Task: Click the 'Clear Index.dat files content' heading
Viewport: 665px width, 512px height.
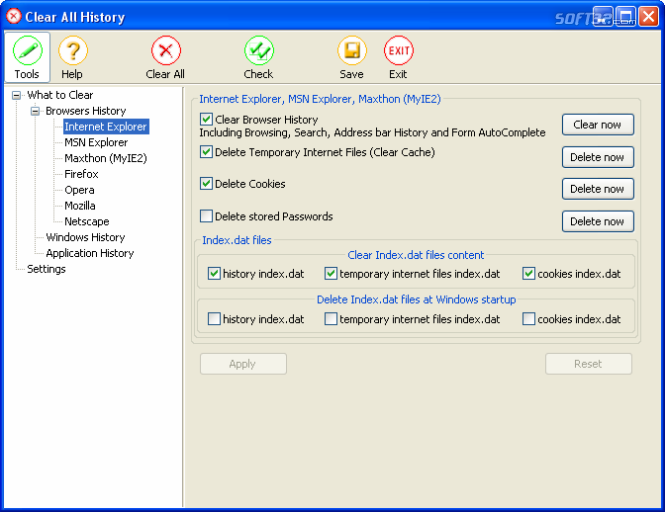Action: pos(416,255)
